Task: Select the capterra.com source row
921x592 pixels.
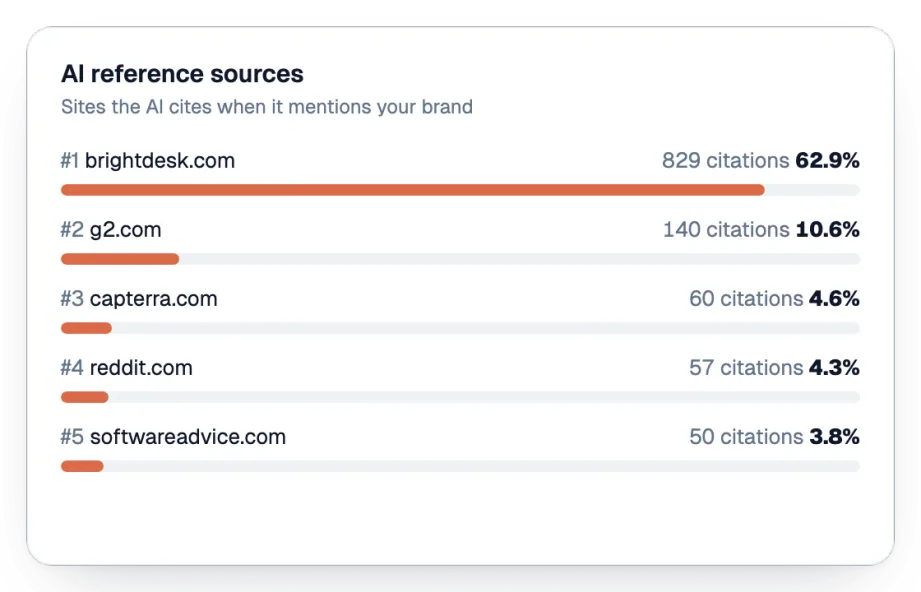Action: click(x=460, y=312)
